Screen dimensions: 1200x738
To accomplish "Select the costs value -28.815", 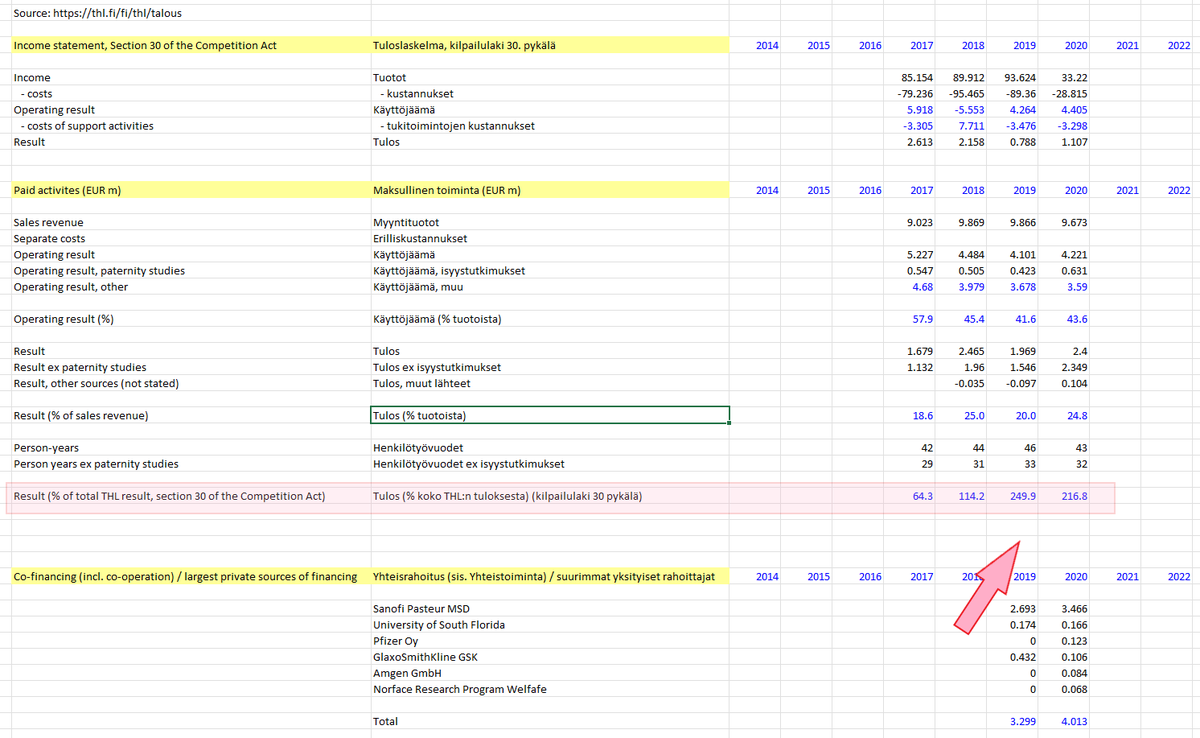I will click(x=1068, y=93).
